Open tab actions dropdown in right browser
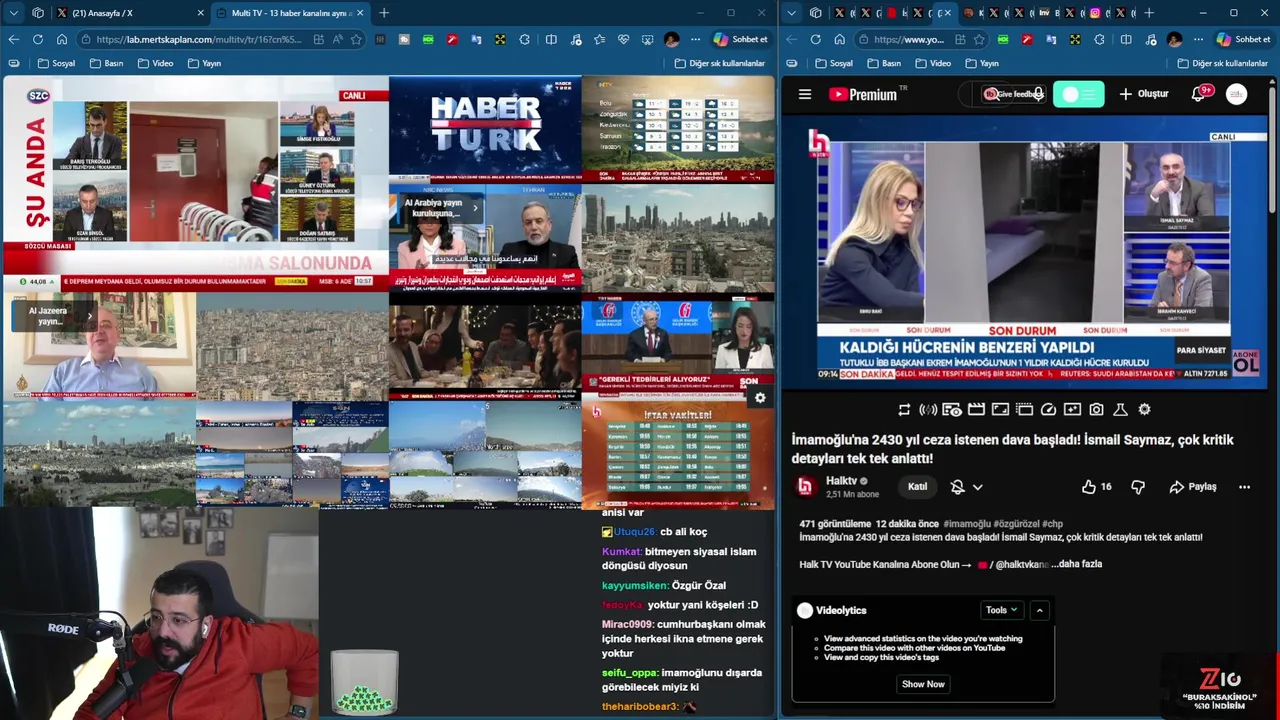The height and width of the screenshot is (720, 1280). pos(792,13)
